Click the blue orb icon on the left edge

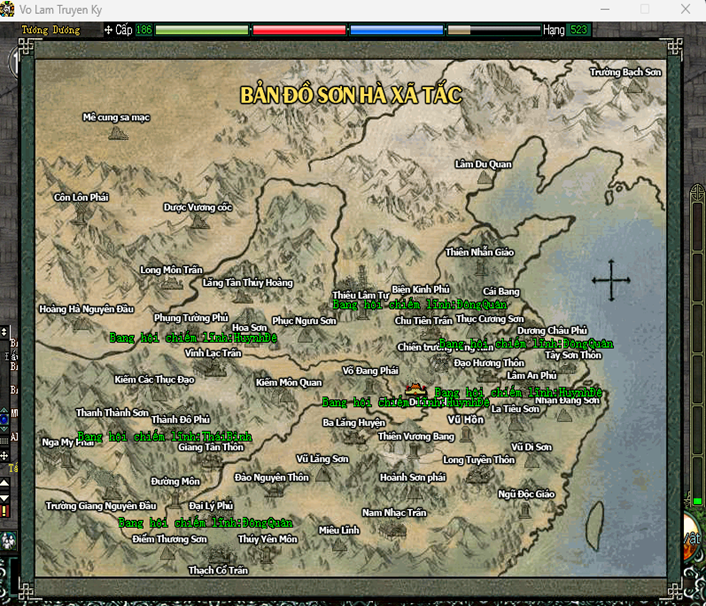[x=4, y=420]
